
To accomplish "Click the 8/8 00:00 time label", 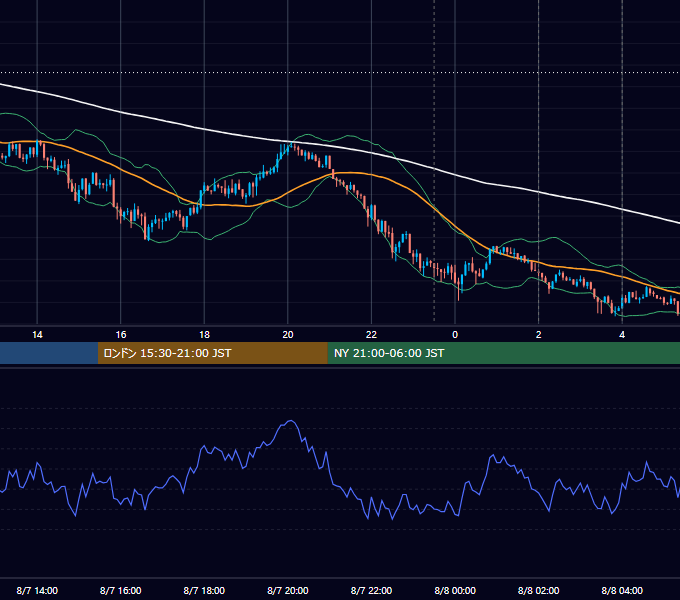I will [455, 590].
